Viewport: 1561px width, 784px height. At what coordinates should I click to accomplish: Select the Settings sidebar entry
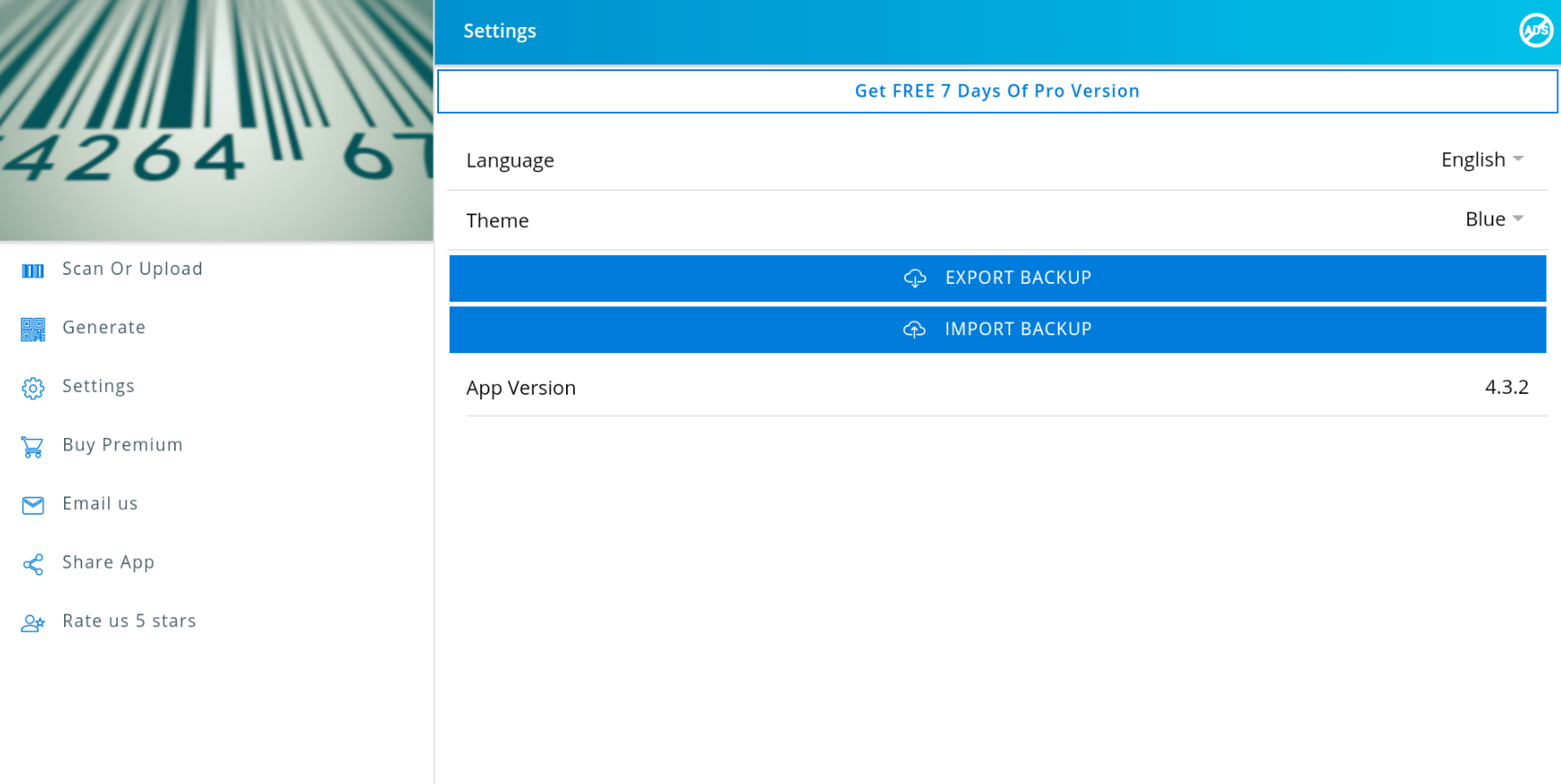point(216,387)
